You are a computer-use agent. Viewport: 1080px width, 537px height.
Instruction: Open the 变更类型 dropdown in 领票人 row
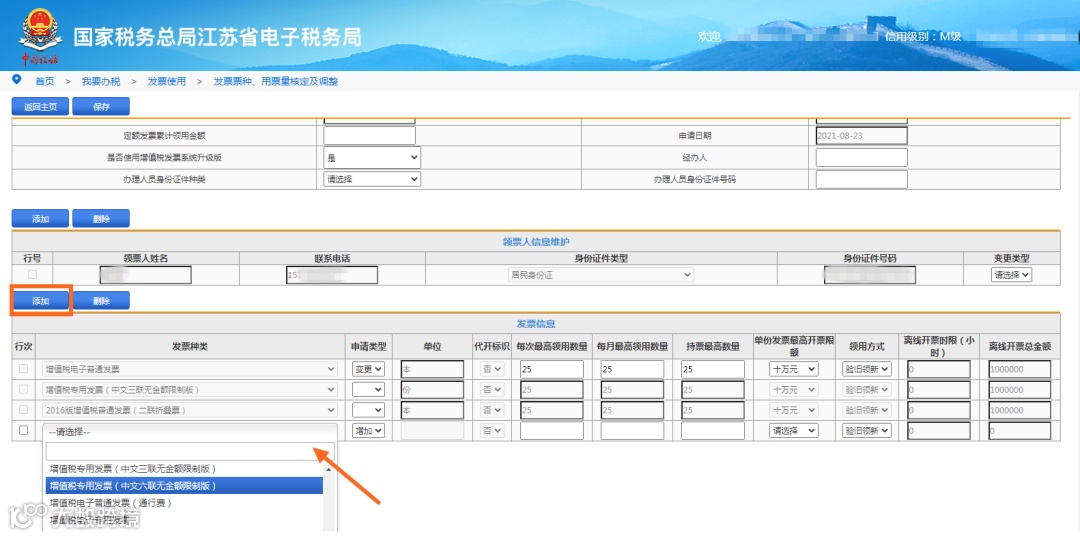(x=1011, y=275)
